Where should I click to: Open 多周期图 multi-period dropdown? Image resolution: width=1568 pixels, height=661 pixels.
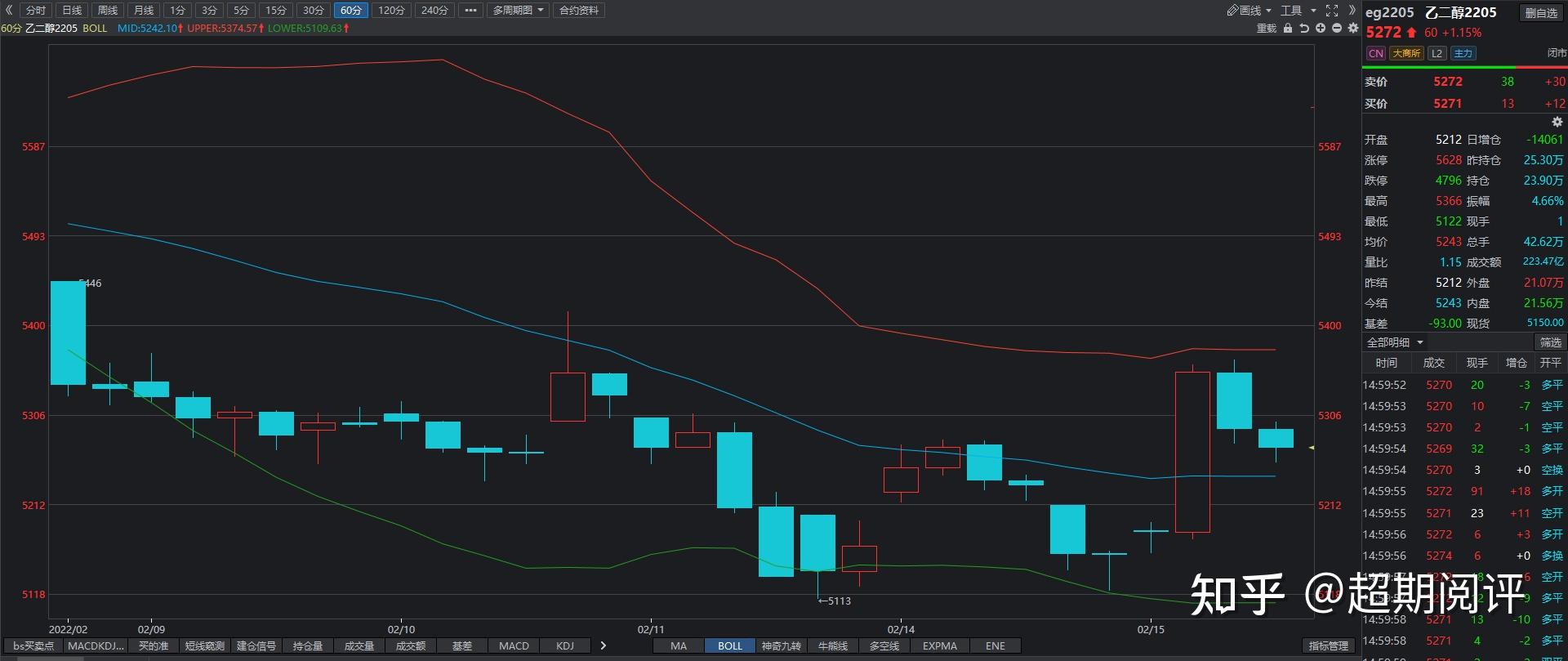click(519, 11)
